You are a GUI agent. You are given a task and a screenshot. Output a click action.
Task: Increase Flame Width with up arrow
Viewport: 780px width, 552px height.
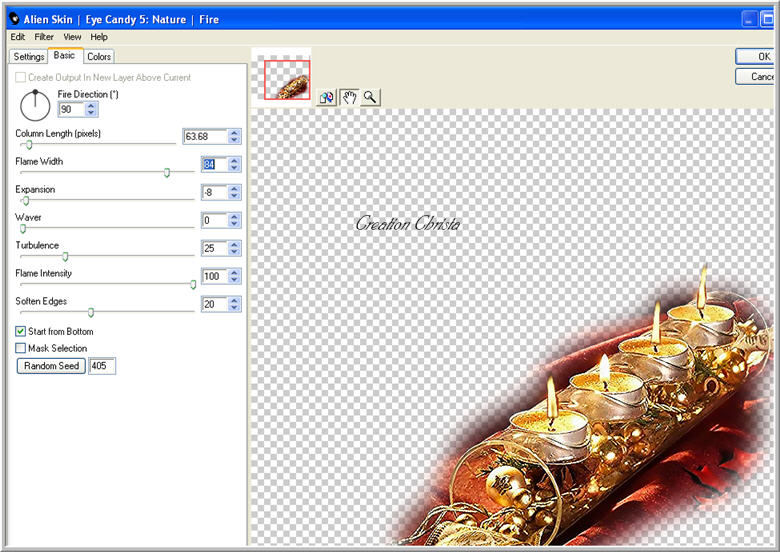234,161
